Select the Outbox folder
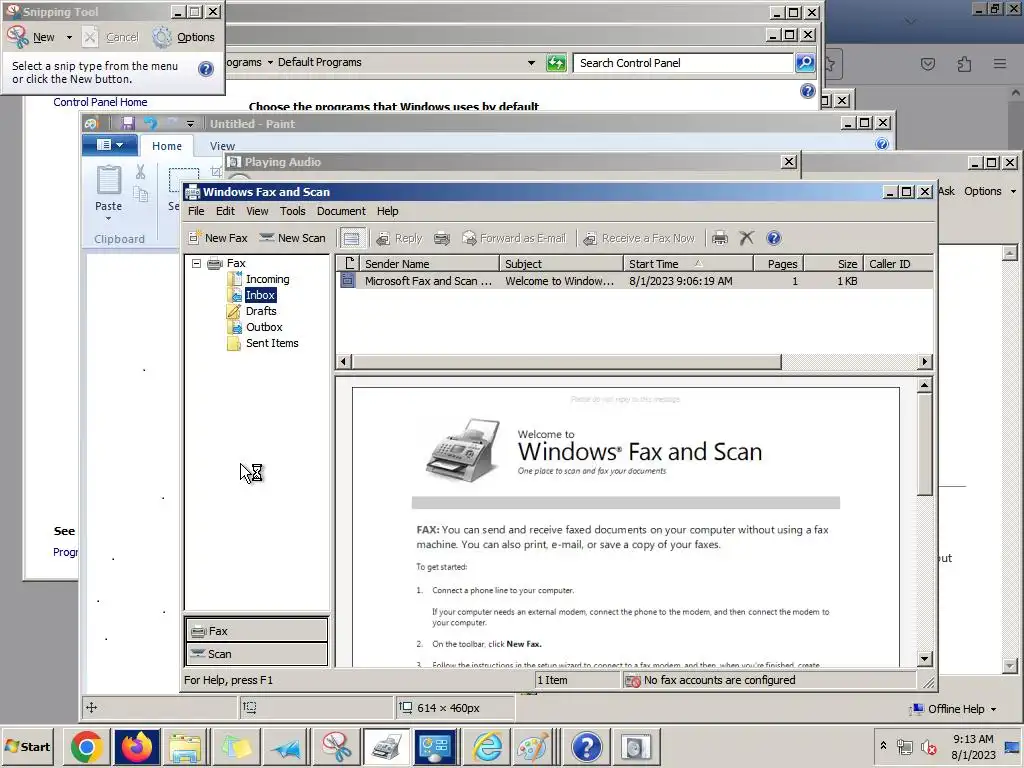The width and height of the screenshot is (1024, 768). (264, 327)
